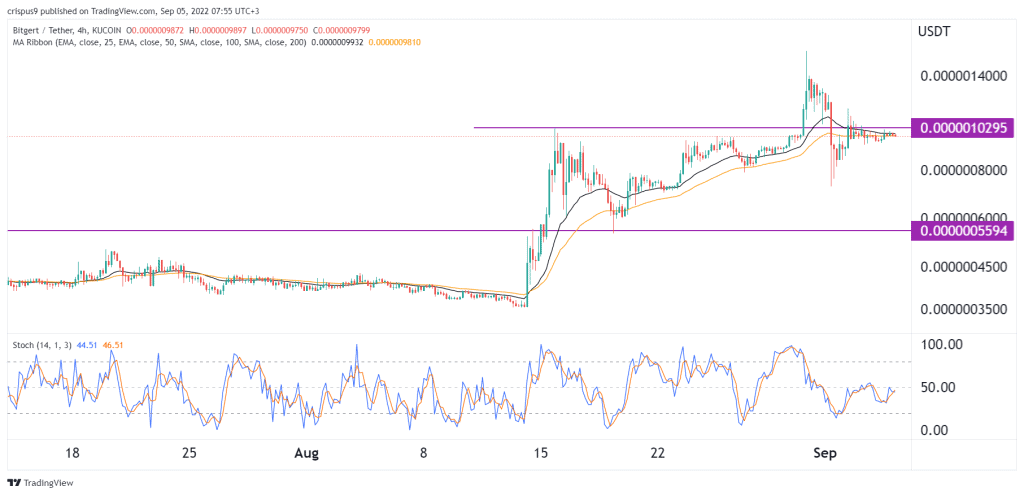Click the TradingView logo at bottom left
Screen dimensions: 1024x495
tap(40, 483)
